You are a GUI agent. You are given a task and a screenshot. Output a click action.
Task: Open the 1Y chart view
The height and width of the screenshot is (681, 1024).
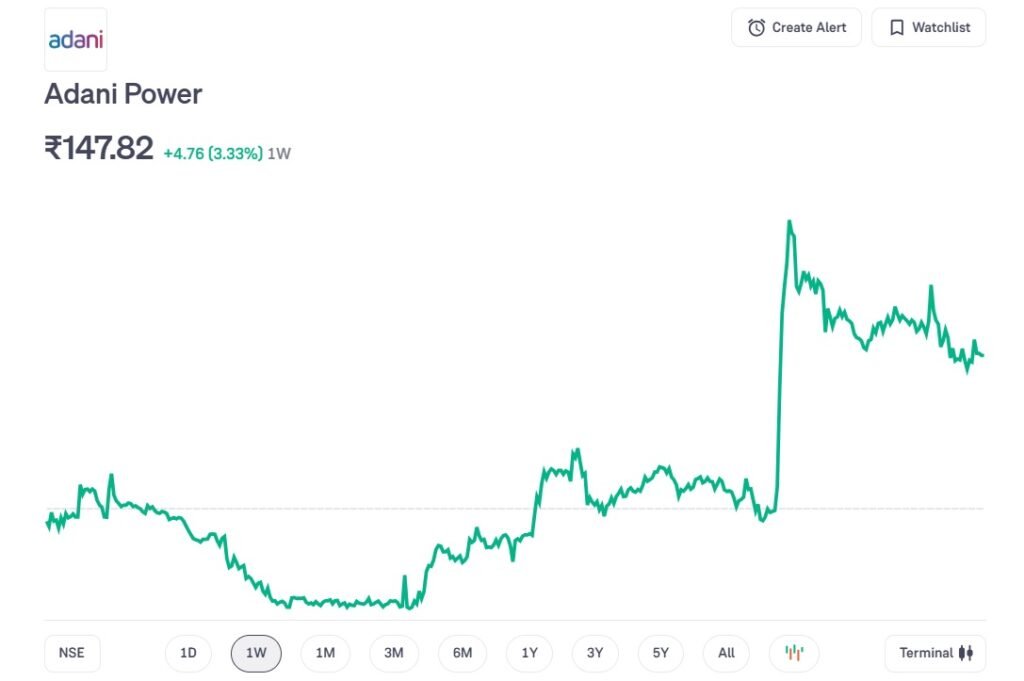pyautogui.click(x=529, y=652)
